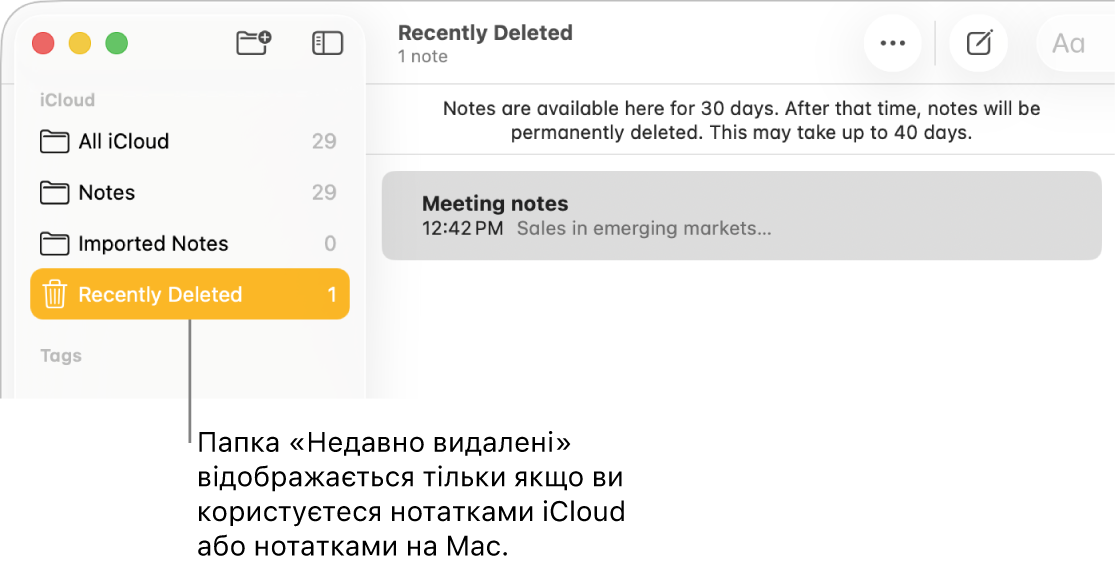The height and width of the screenshot is (567, 1115).
Task: Click the Imported Notes folder icon
Action: (55, 243)
